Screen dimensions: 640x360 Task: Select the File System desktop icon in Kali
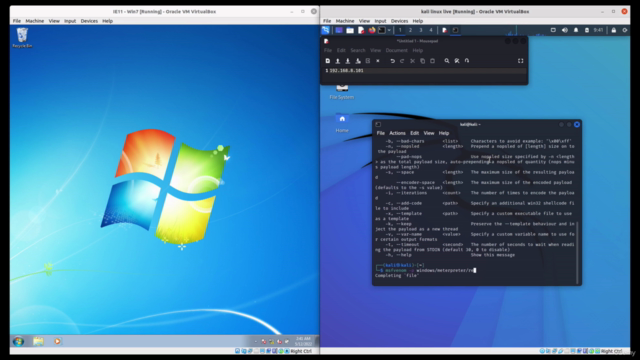coord(342,92)
